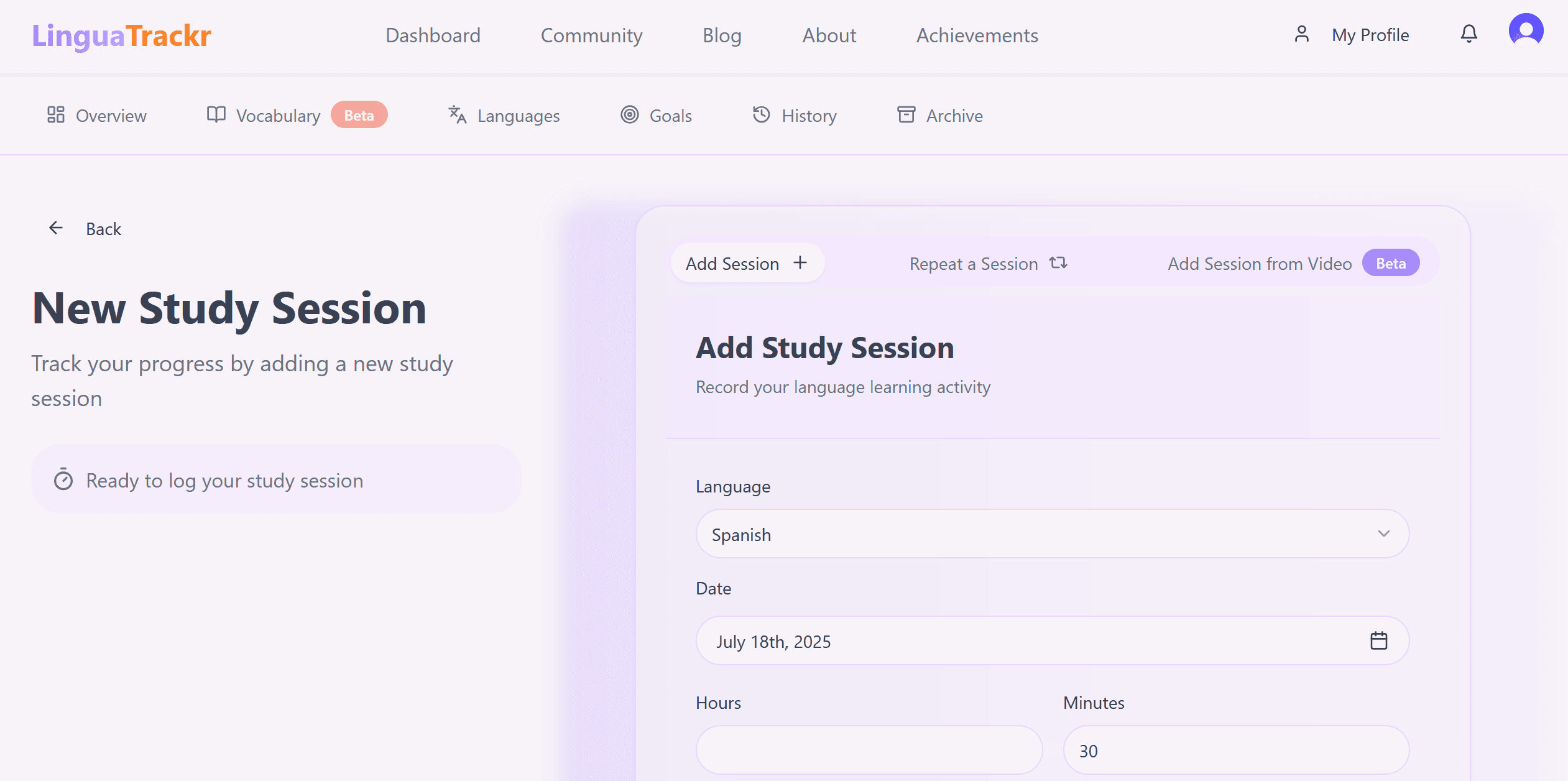
Task: Switch to Repeat a Session tab
Action: tap(988, 264)
